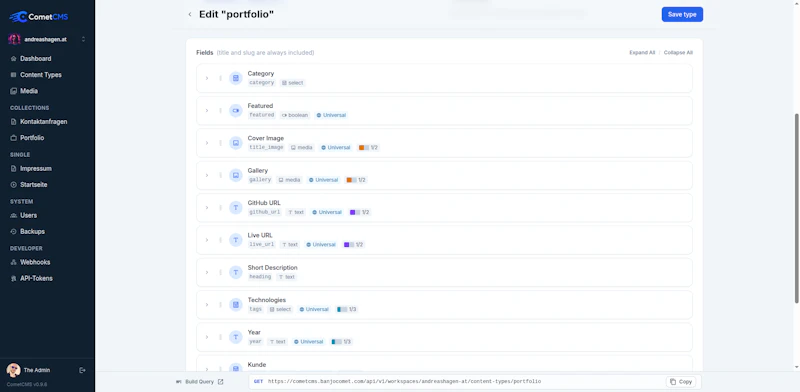Click the Technologies select-type icon
The width and height of the screenshot is (800, 392).
pyautogui.click(x=236, y=305)
